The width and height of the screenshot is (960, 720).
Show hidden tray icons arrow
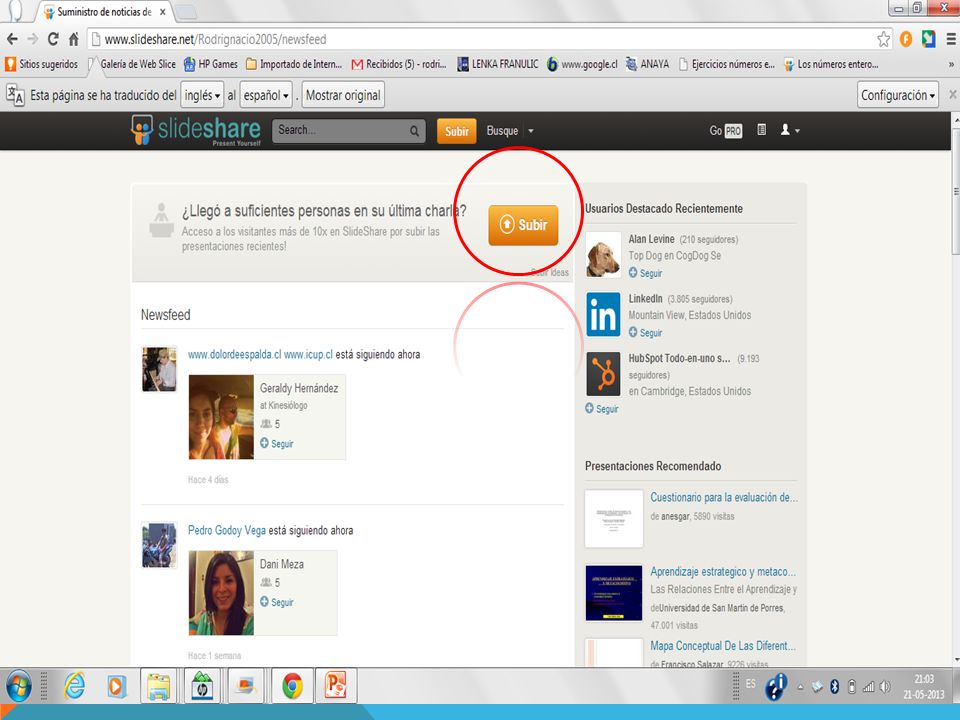(800, 687)
